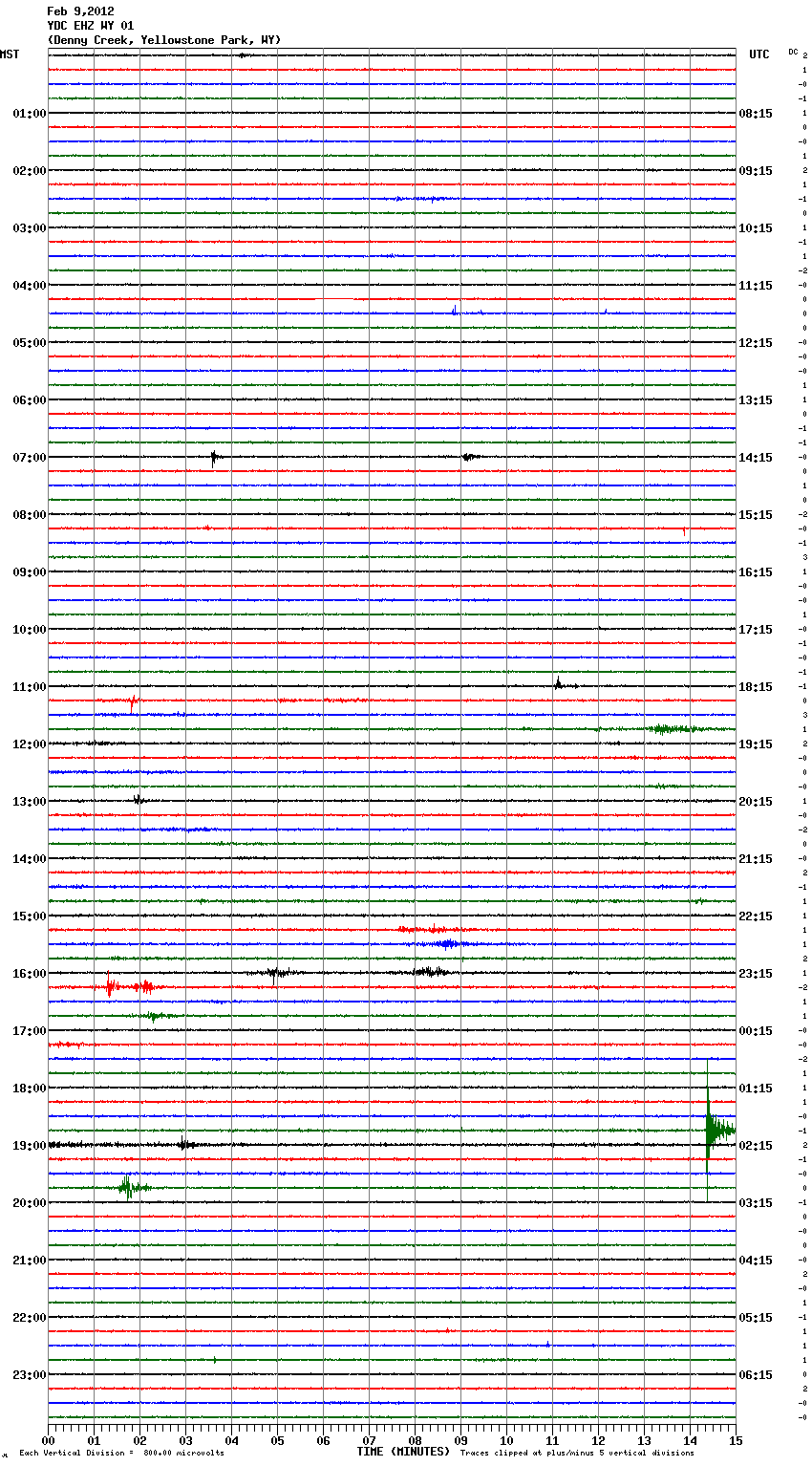Click the UTC '10:15' time label
The height and width of the screenshot is (1466, 812).
756,228
